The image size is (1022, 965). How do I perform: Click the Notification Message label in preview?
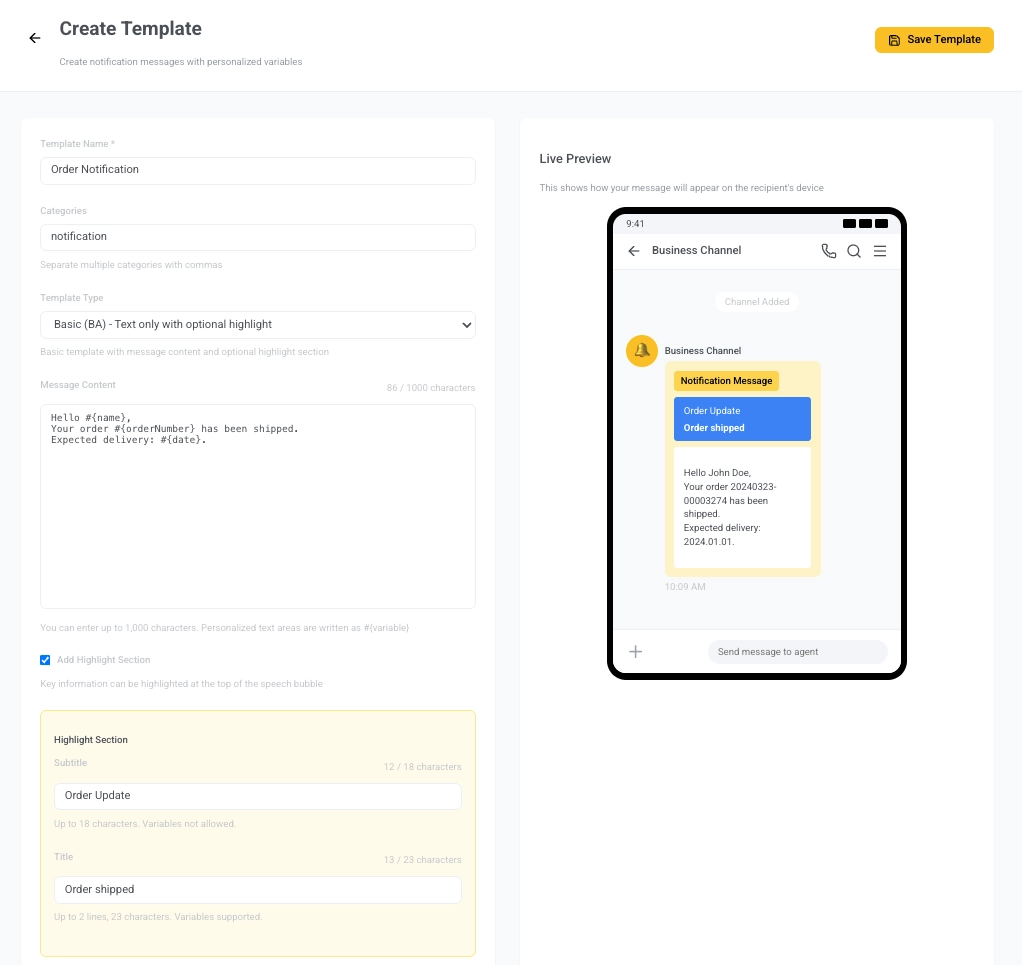coord(726,381)
